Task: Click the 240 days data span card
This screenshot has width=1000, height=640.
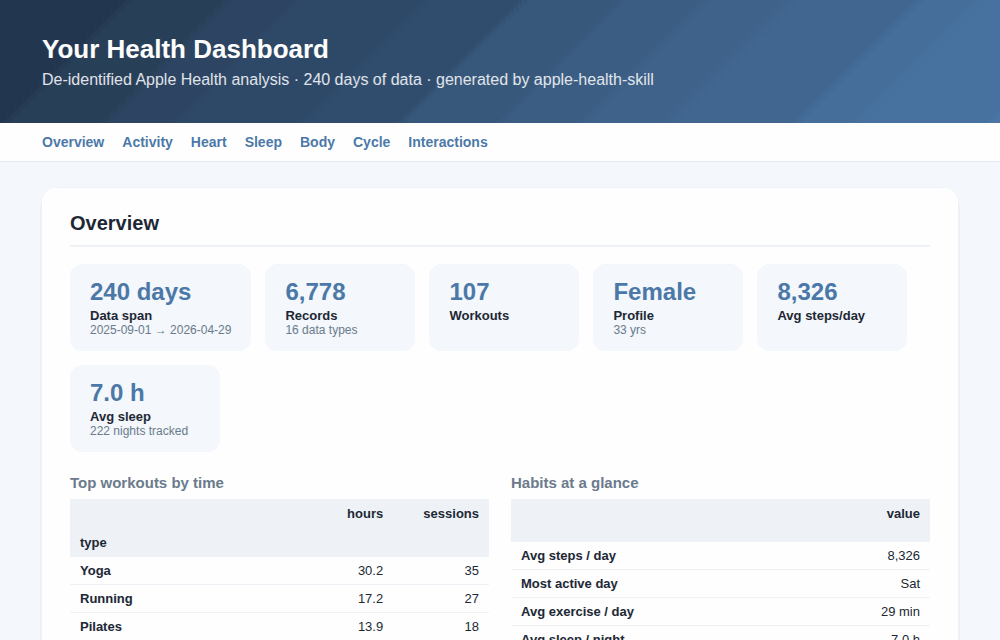Action: [160, 307]
